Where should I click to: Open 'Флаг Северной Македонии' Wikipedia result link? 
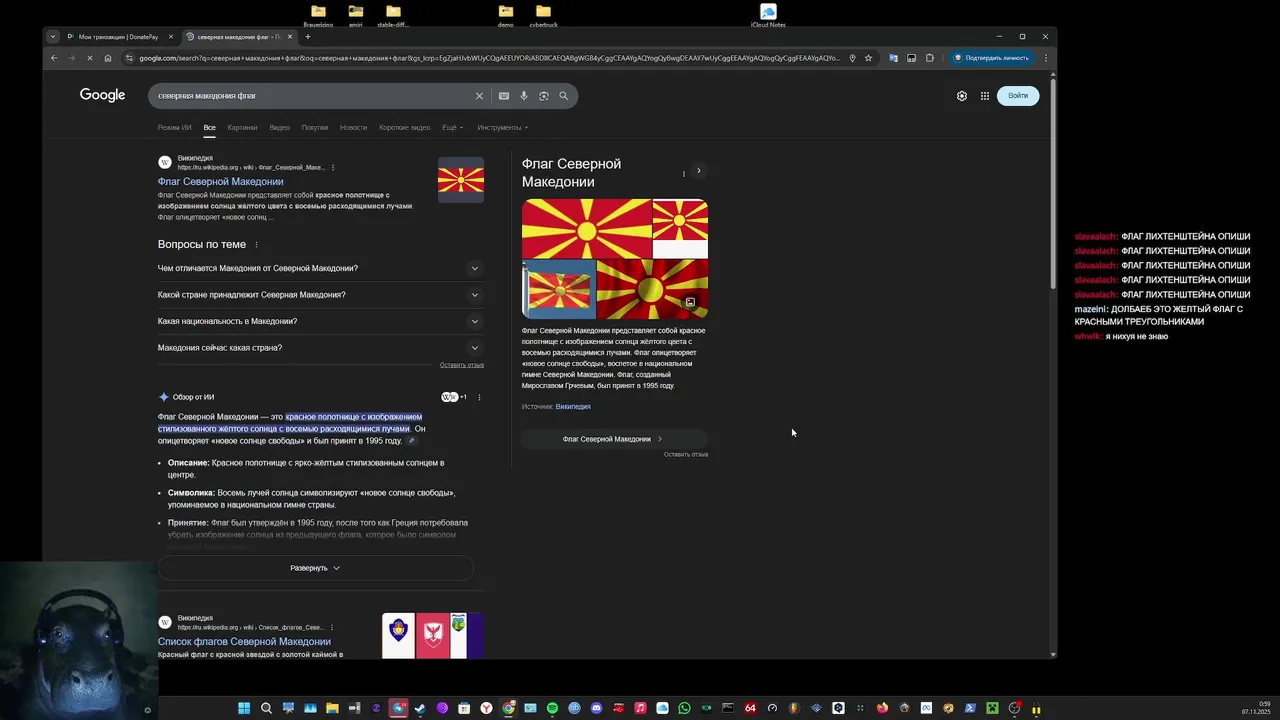tap(220, 182)
